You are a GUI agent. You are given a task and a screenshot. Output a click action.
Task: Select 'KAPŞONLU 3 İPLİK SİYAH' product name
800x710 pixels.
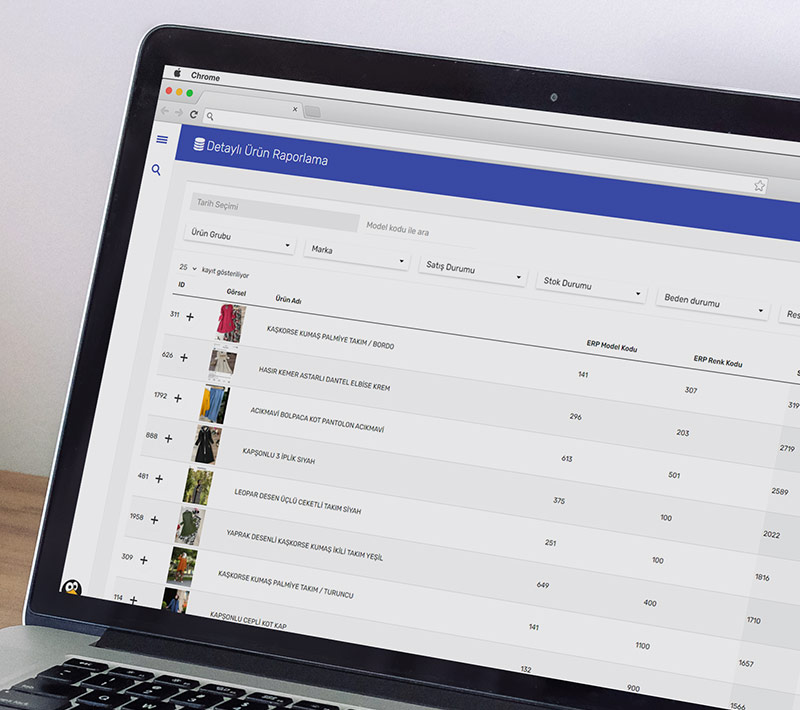click(x=279, y=456)
